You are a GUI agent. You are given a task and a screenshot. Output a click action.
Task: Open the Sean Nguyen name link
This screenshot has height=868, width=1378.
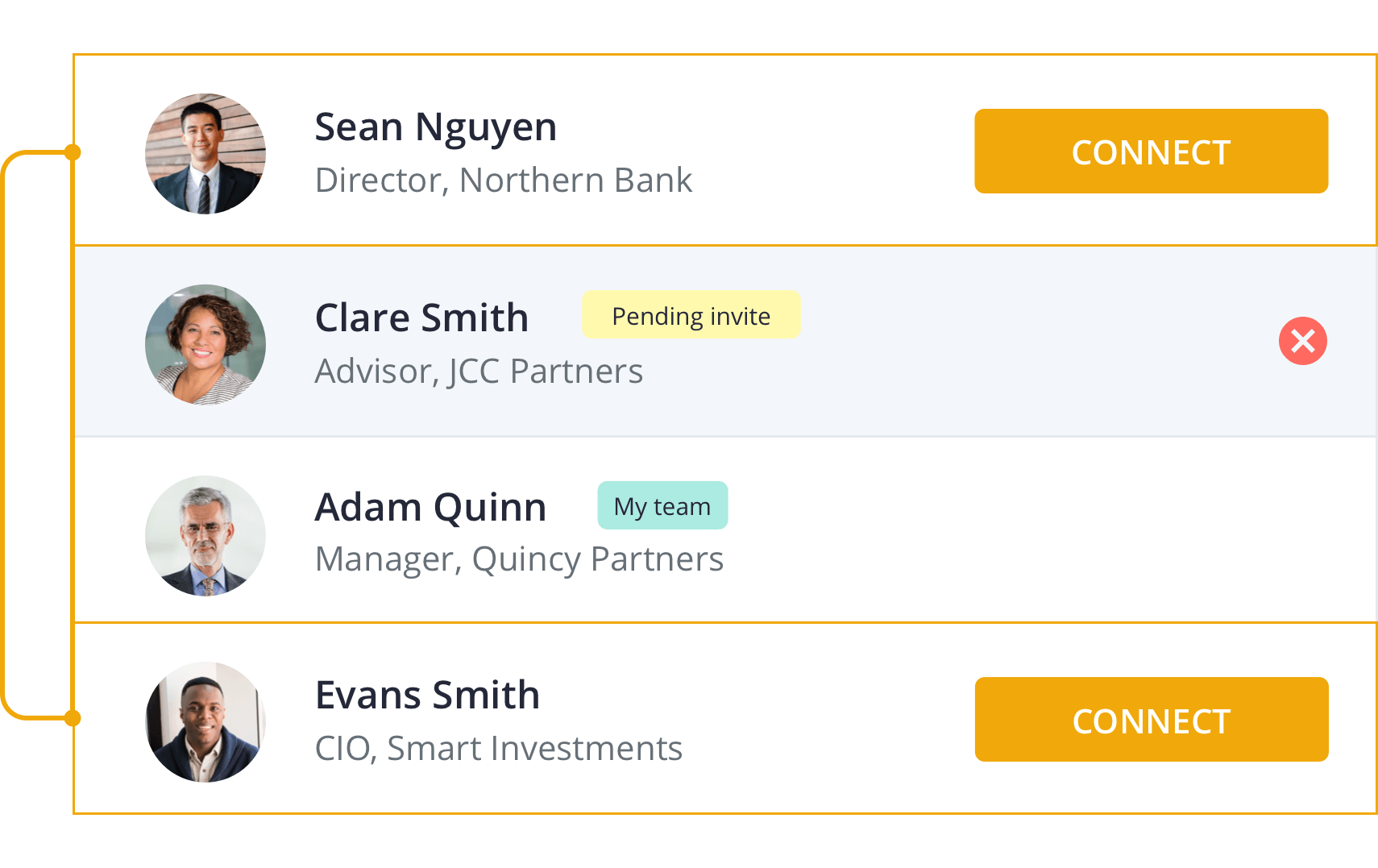(435, 127)
